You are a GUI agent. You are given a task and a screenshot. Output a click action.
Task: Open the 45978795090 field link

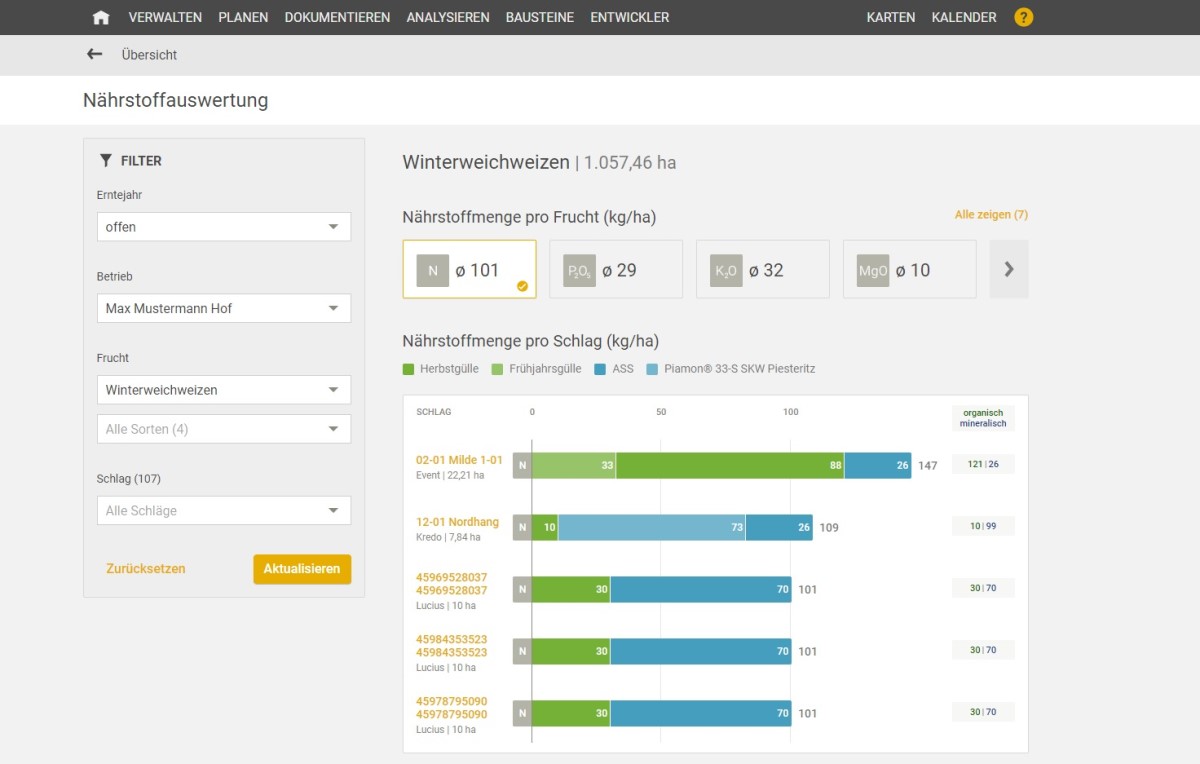pyautogui.click(x=452, y=708)
